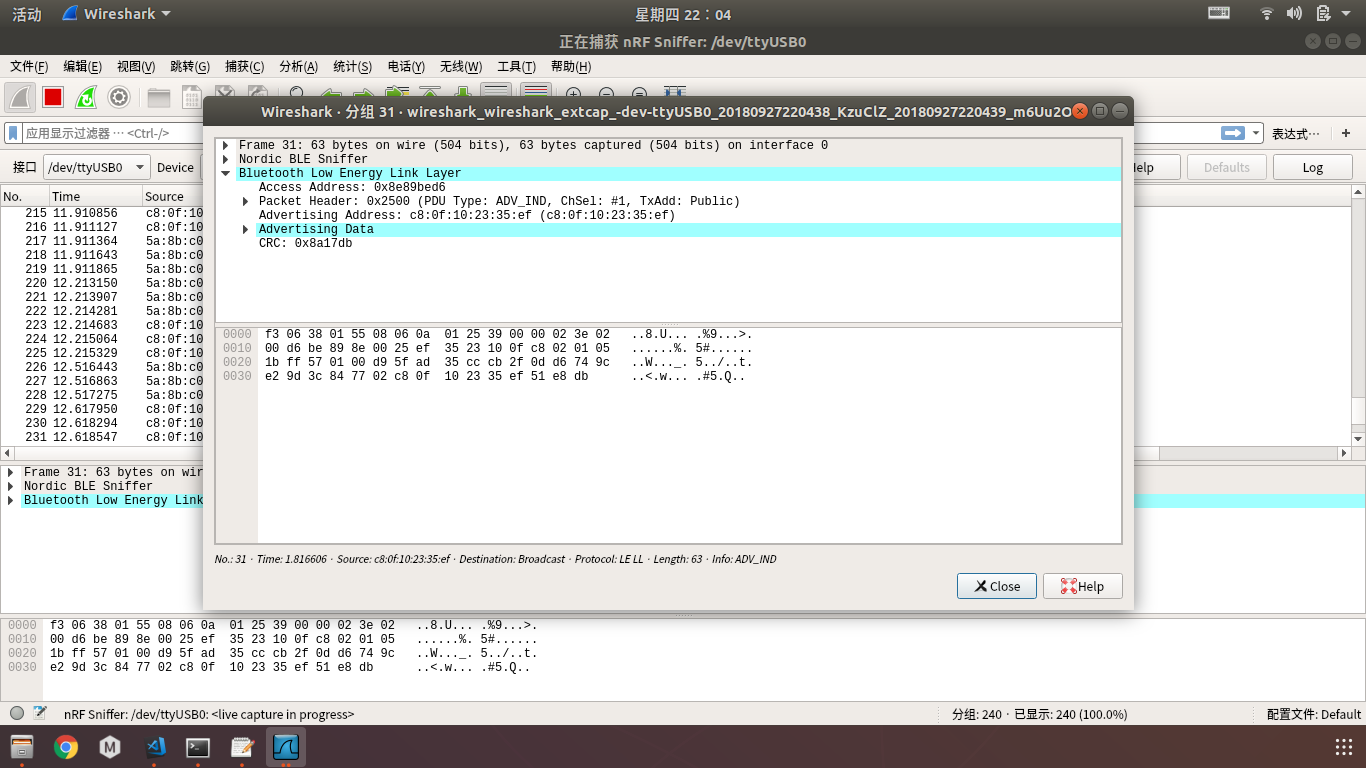Open Visual Studio Code from the dock

[x=154, y=747]
